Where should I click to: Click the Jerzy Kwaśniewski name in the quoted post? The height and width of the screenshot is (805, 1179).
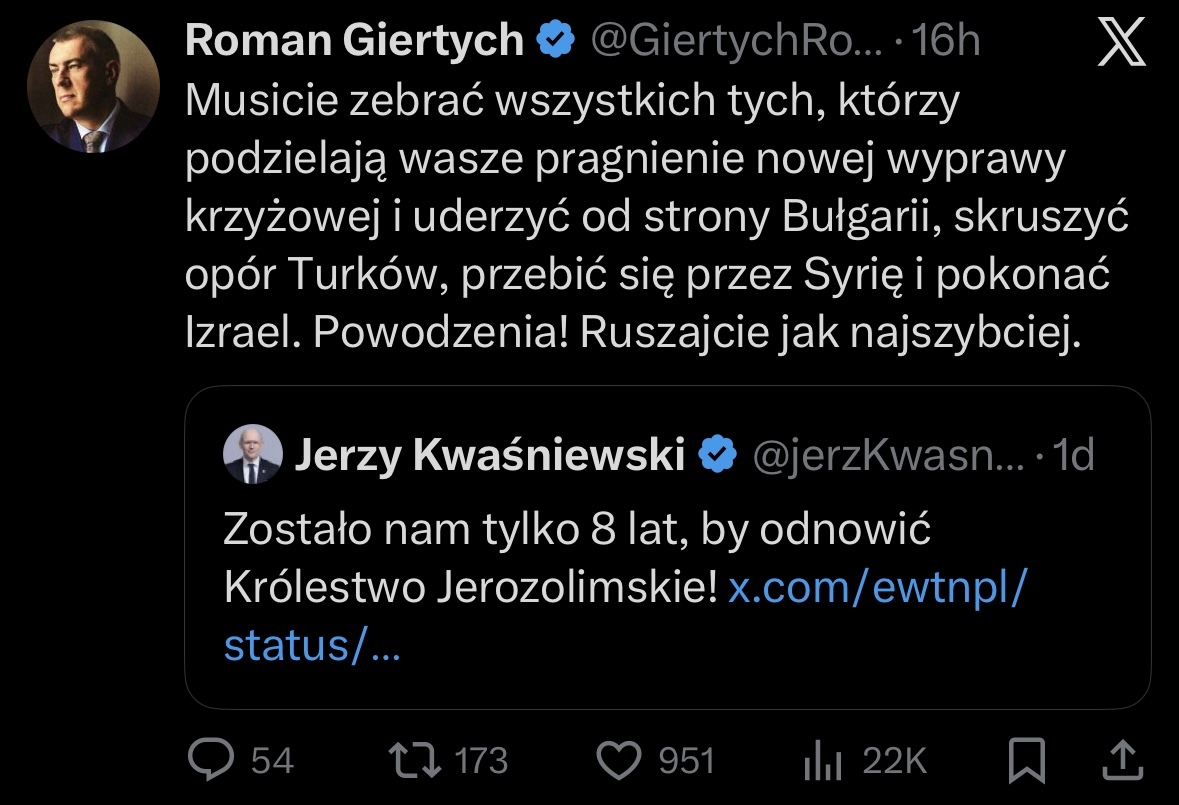click(489, 456)
